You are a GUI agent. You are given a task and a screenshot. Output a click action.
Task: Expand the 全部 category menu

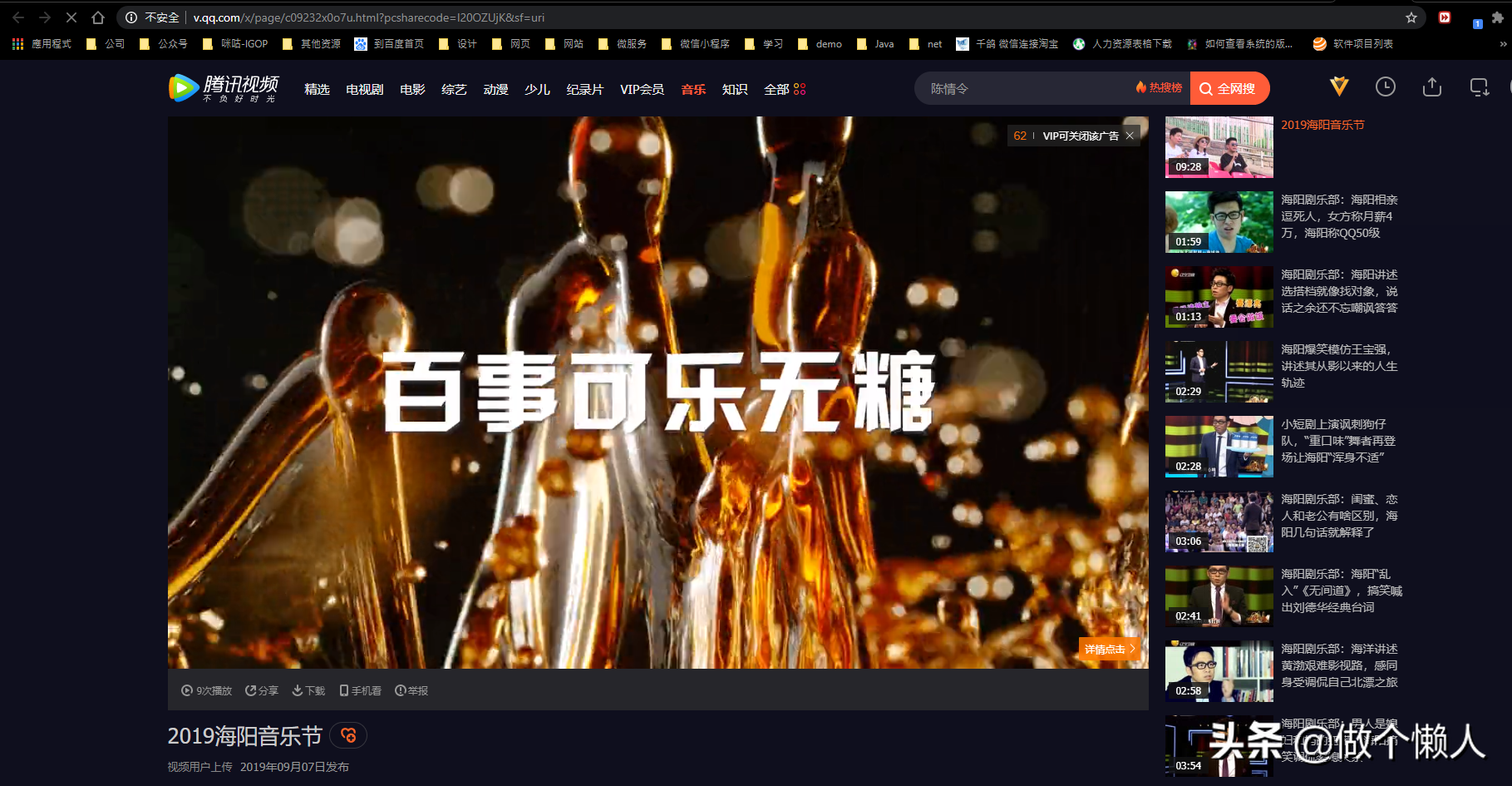point(784,88)
